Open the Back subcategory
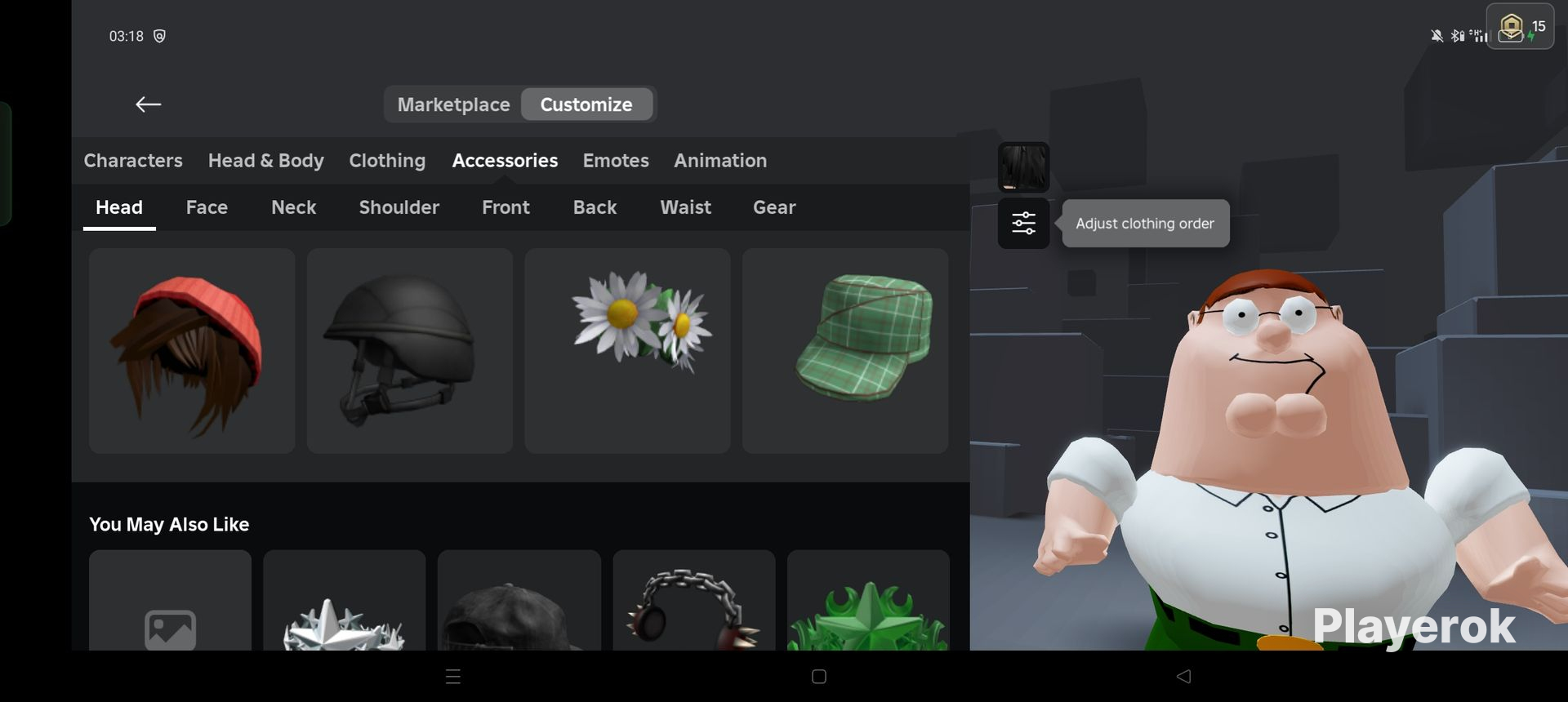The height and width of the screenshot is (702, 1568). pos(595,207)
